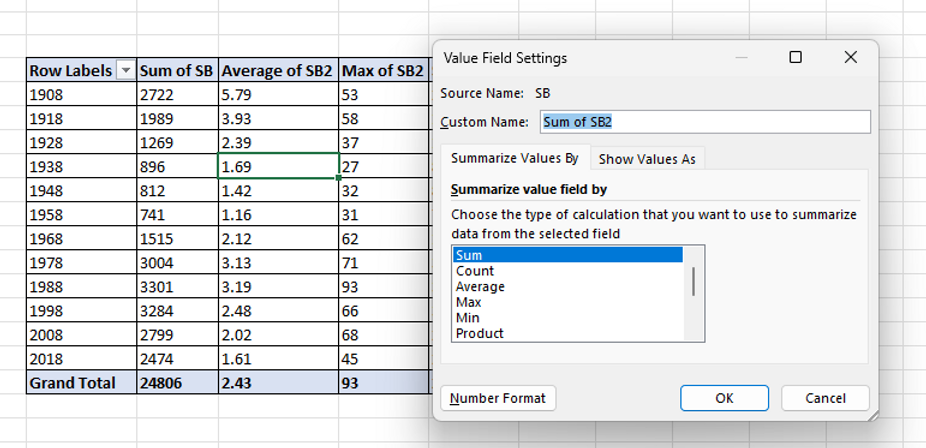The width and height of the screenshot is (926, 448).
Task: Select Sum in the calculation list
Action: tap(469, 256)
